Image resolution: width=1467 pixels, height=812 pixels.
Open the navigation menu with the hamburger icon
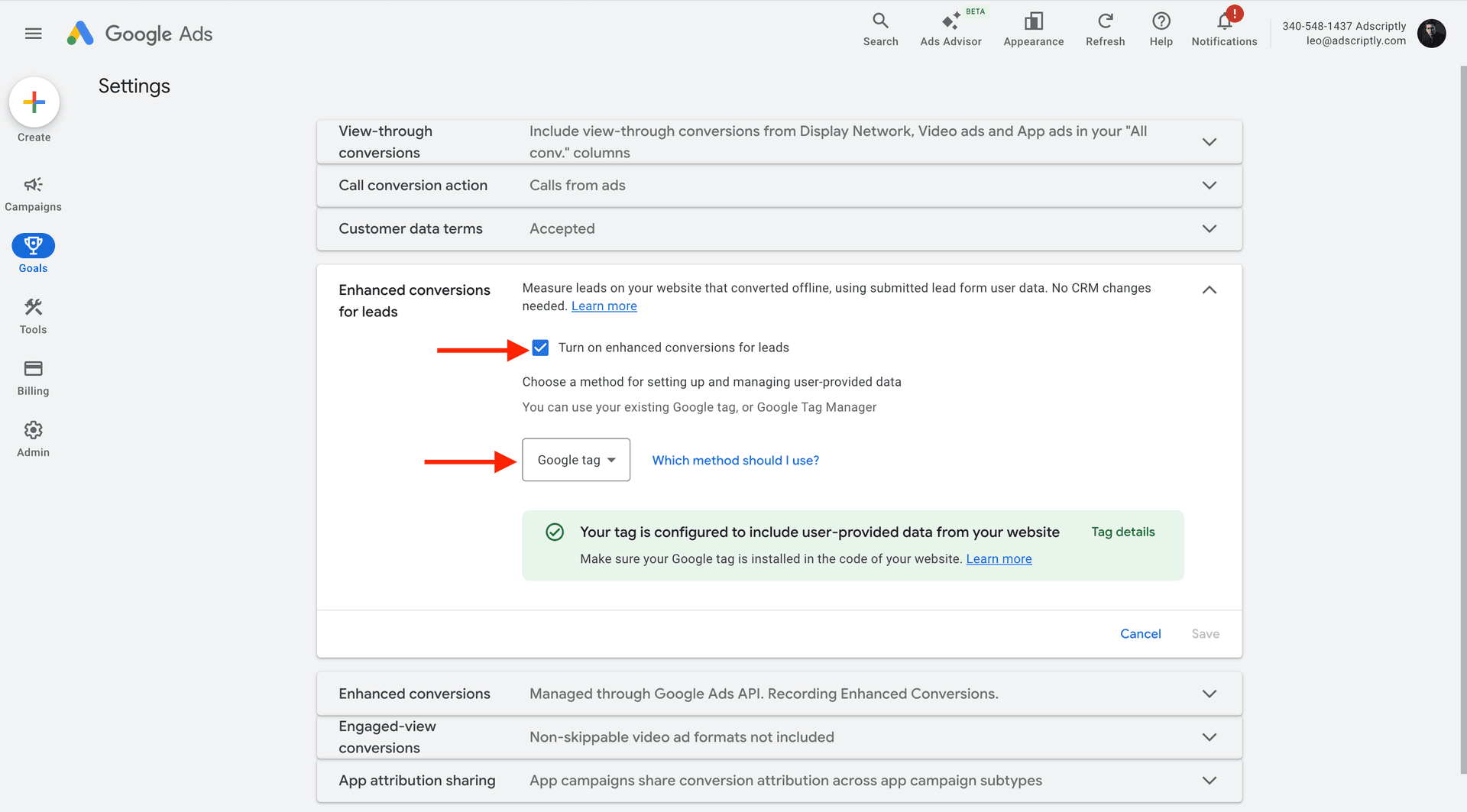[x=32, y=33]
